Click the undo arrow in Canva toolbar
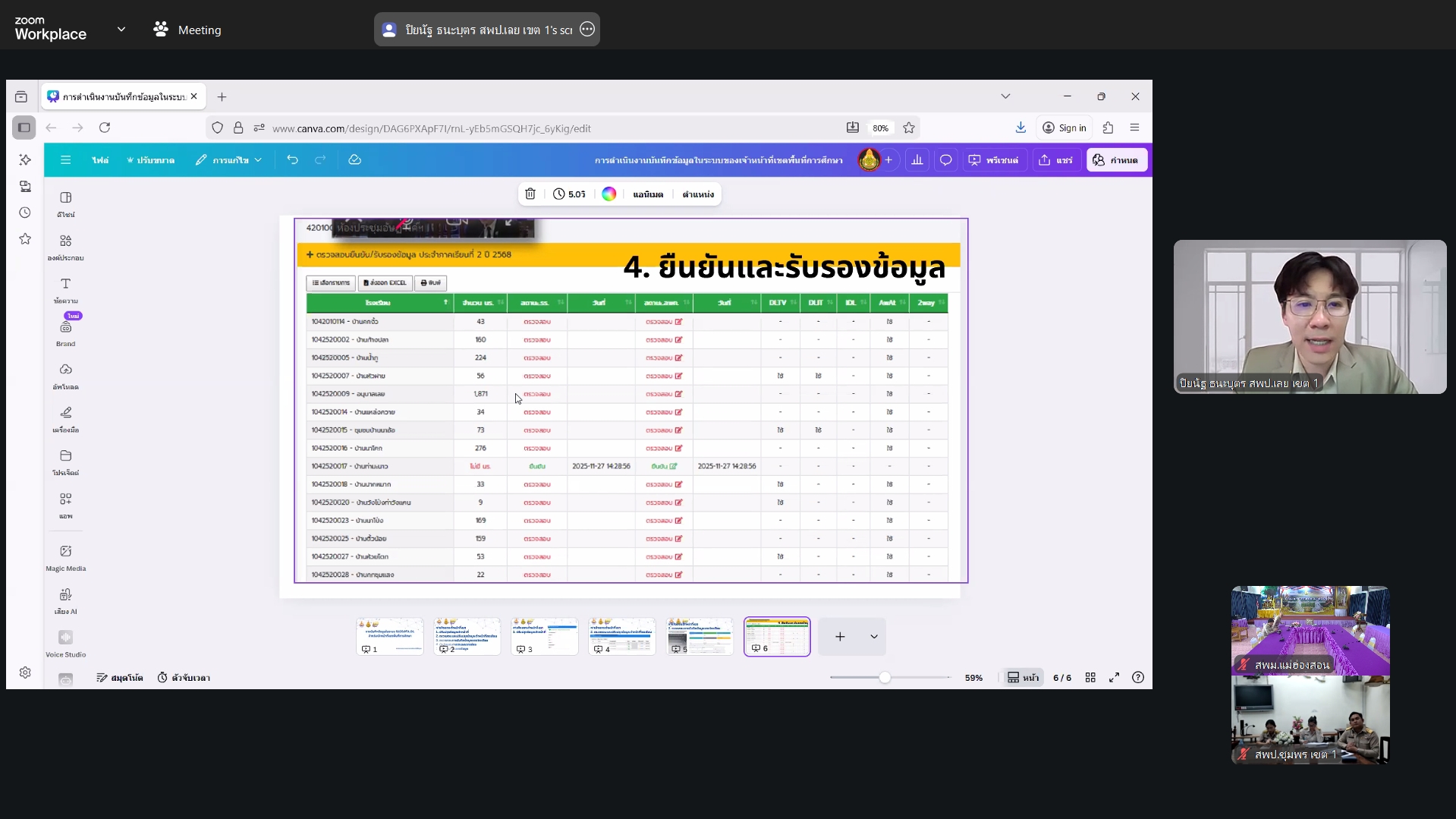This screenshot has height=819, width=1456. click(292, 160)
